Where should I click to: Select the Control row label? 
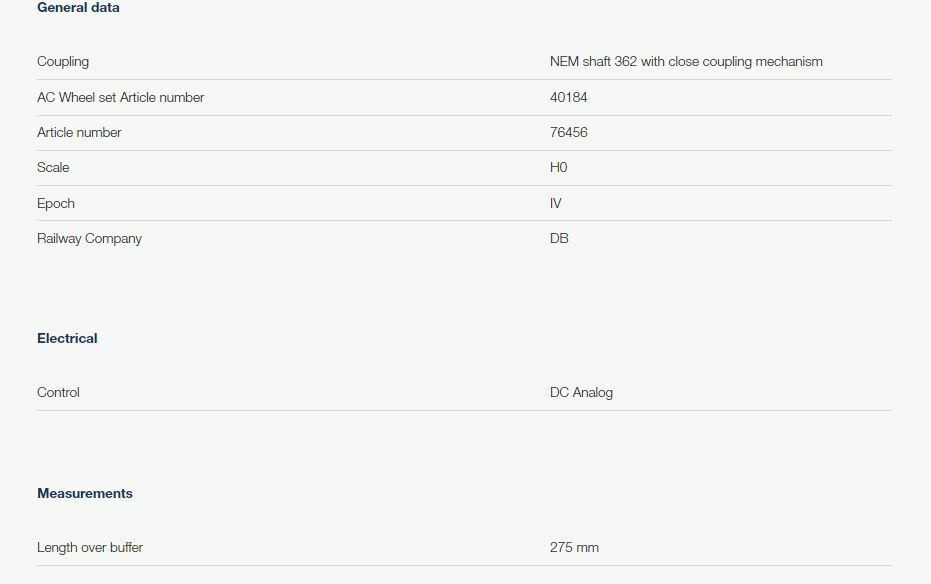pos(58,393)
